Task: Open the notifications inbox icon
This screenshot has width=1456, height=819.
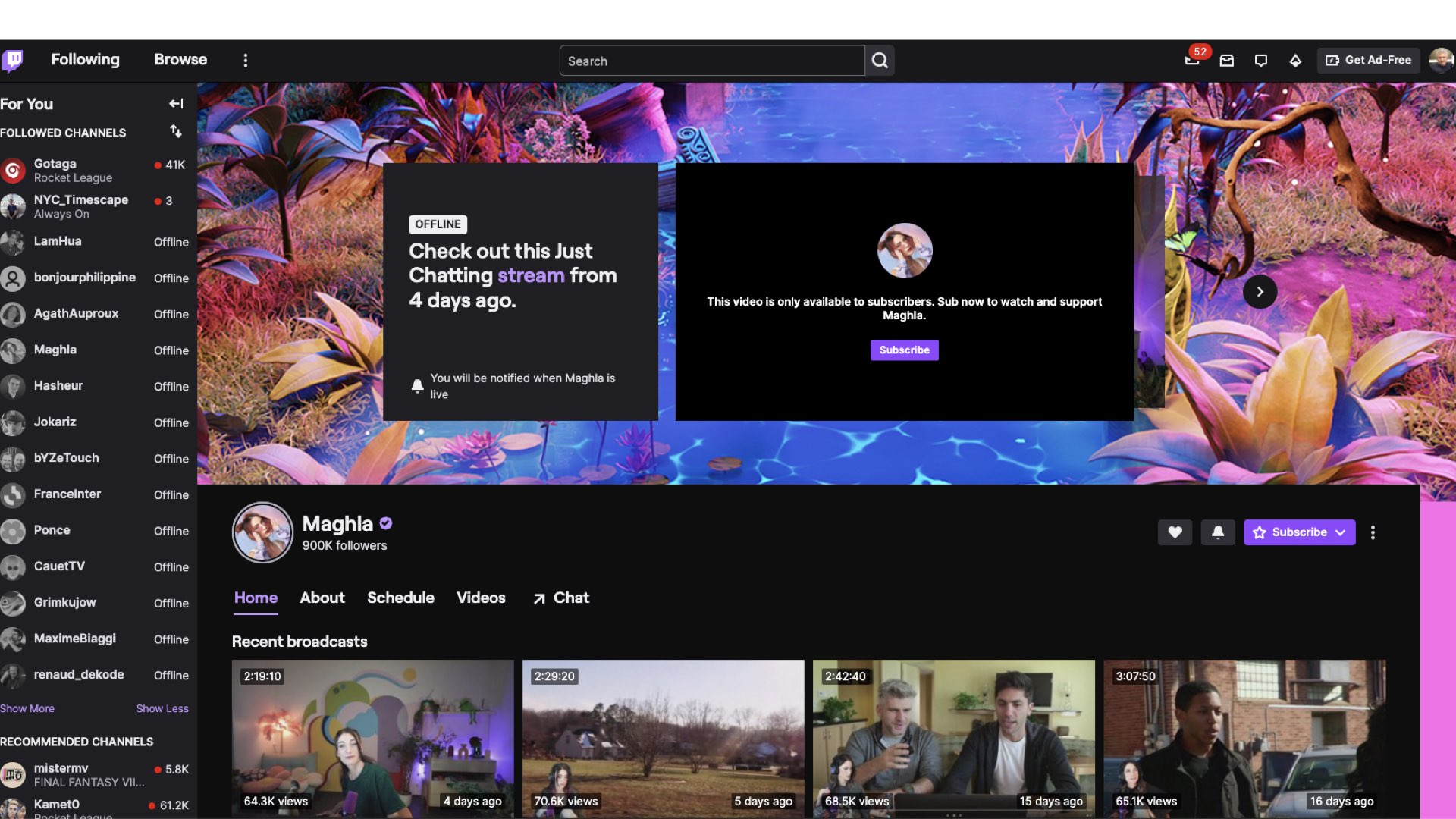Action: tap(1226, 61)
